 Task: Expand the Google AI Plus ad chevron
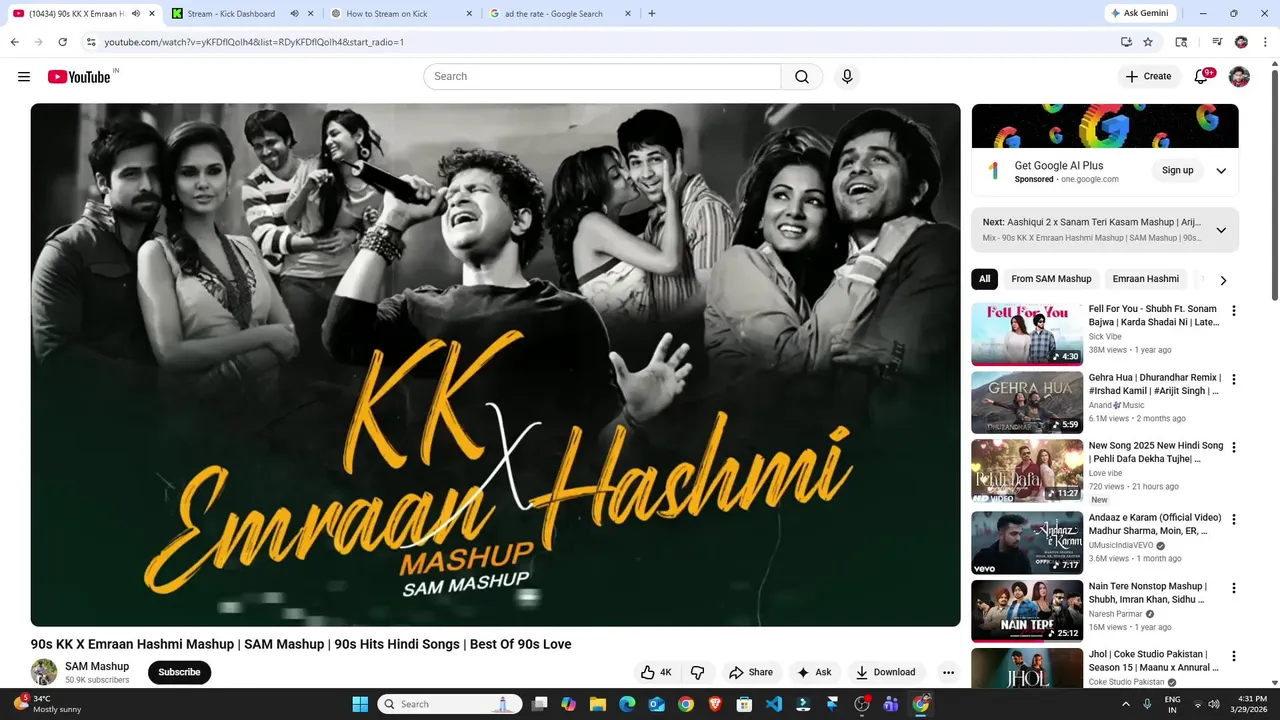1221,171
